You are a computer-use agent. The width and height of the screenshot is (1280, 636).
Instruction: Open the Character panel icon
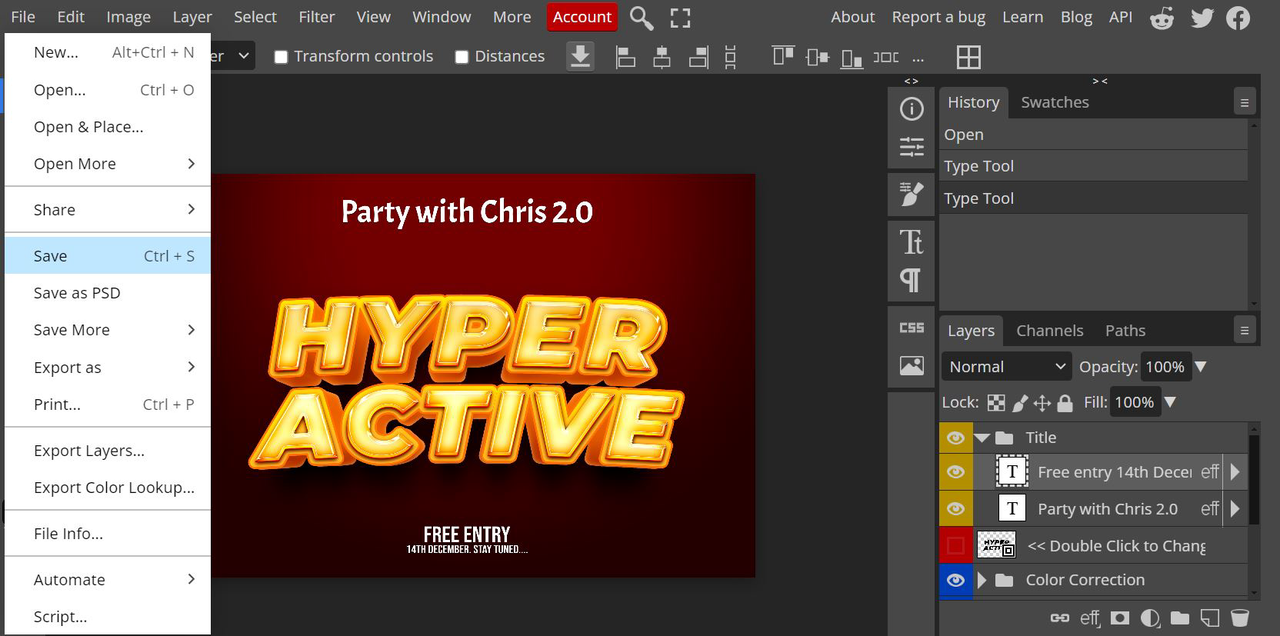coord(911,241)
